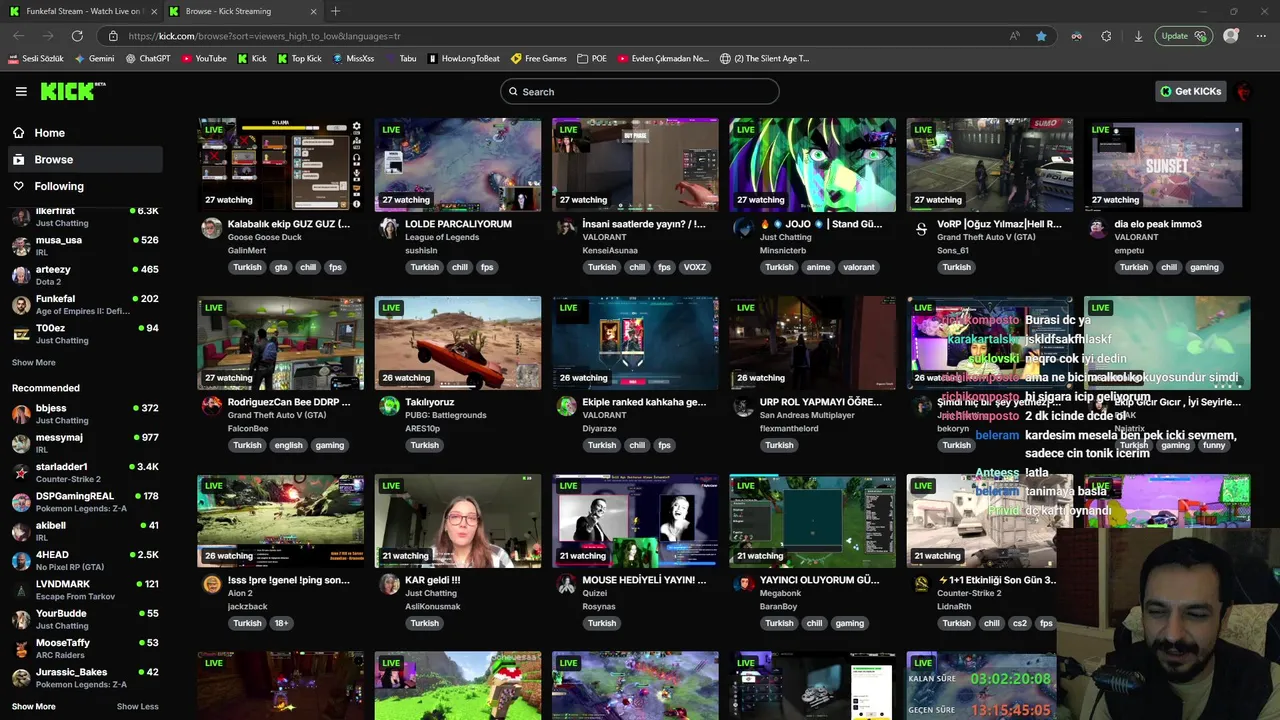
Task: Open the Kick hamburger menu
Action: pos(21,91)
